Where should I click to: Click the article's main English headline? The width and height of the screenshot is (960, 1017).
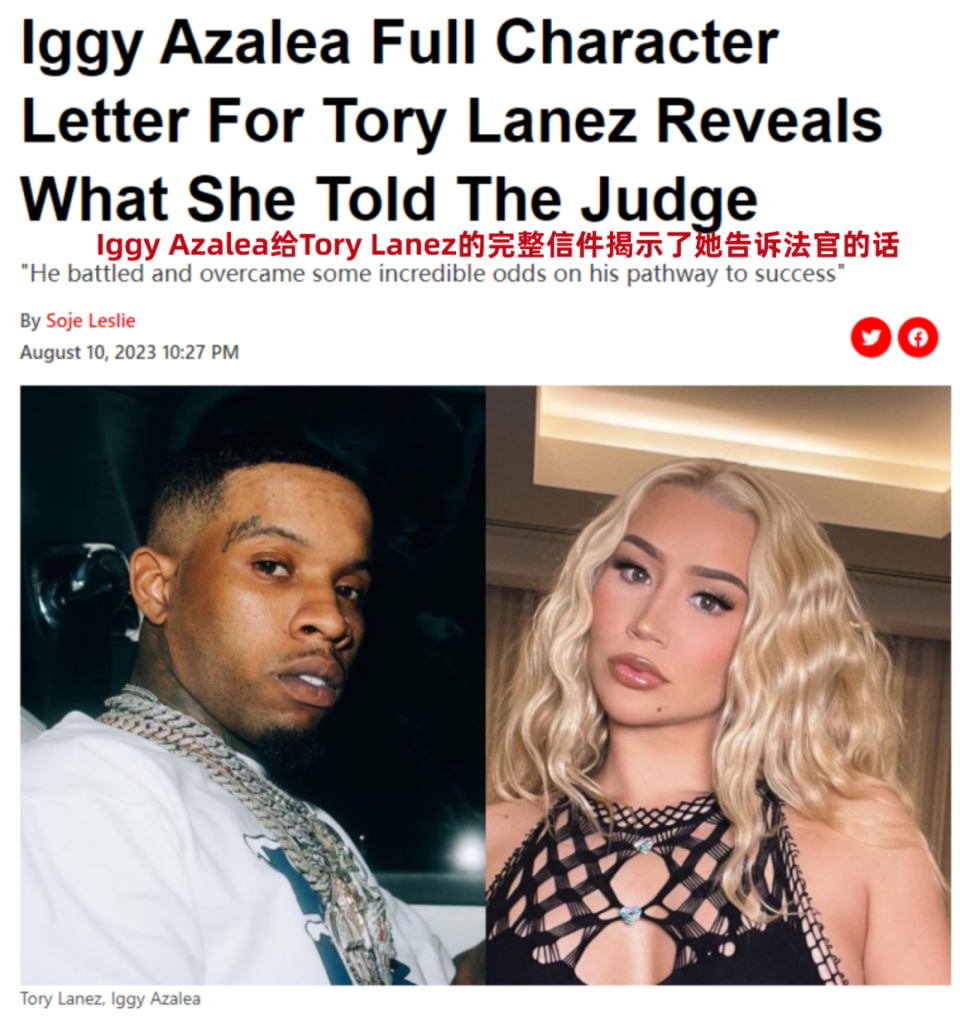tap(452, 120)
